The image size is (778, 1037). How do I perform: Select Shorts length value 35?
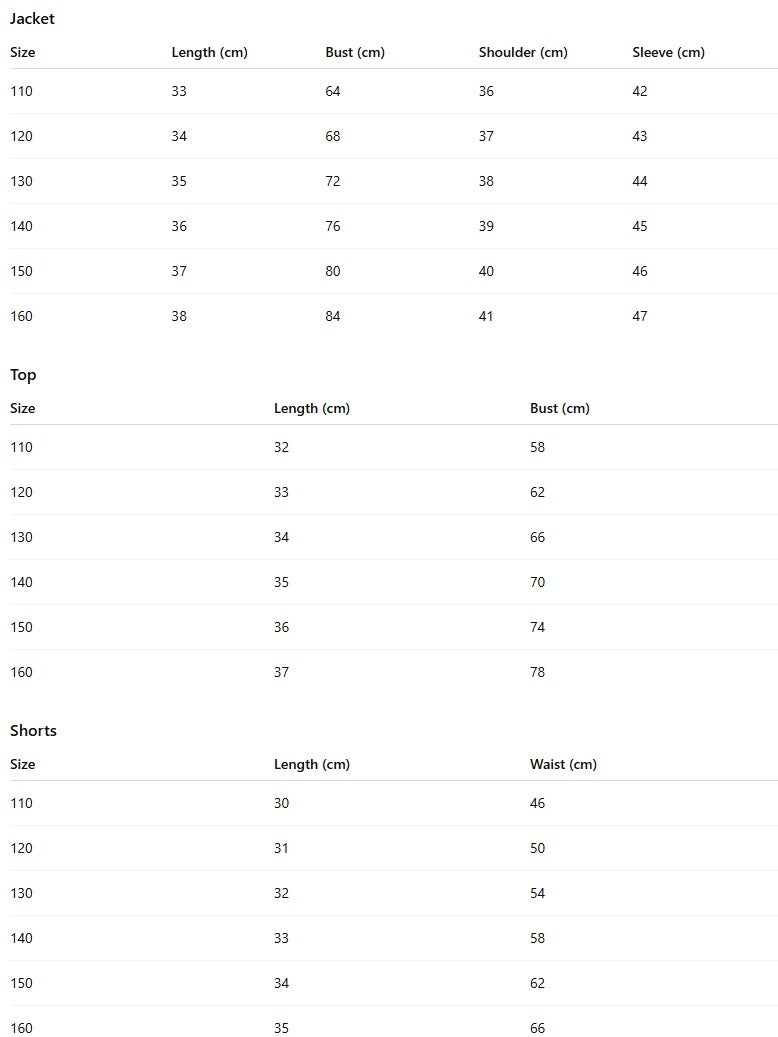281,1029
